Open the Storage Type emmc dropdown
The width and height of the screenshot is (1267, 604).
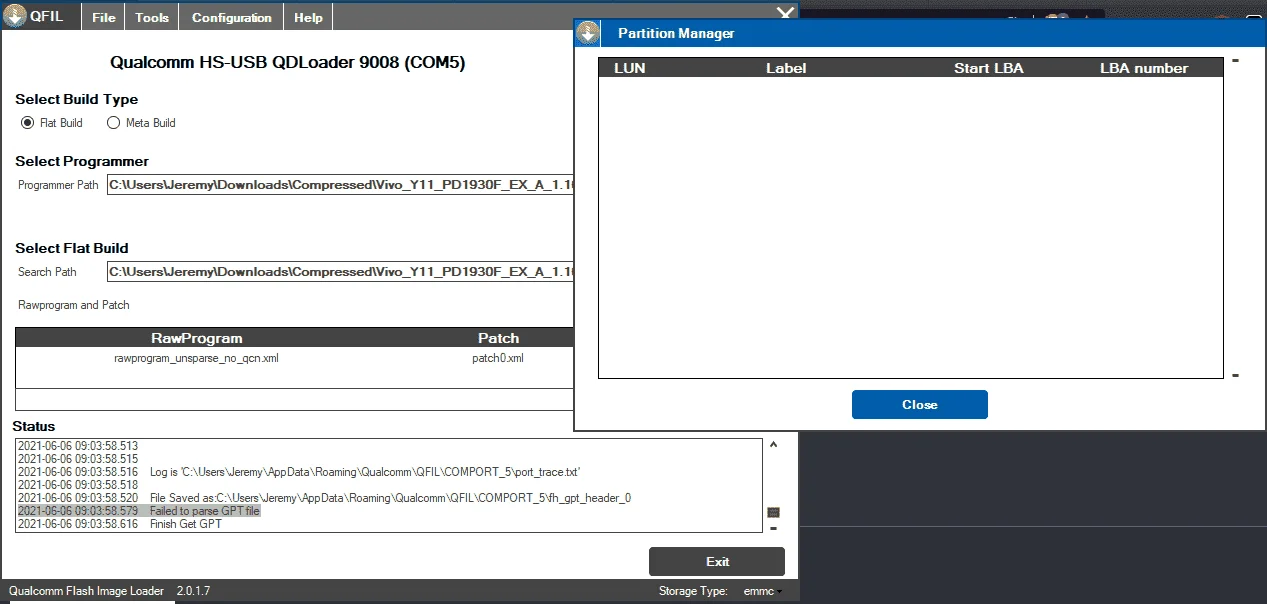[x=763, y=591]
